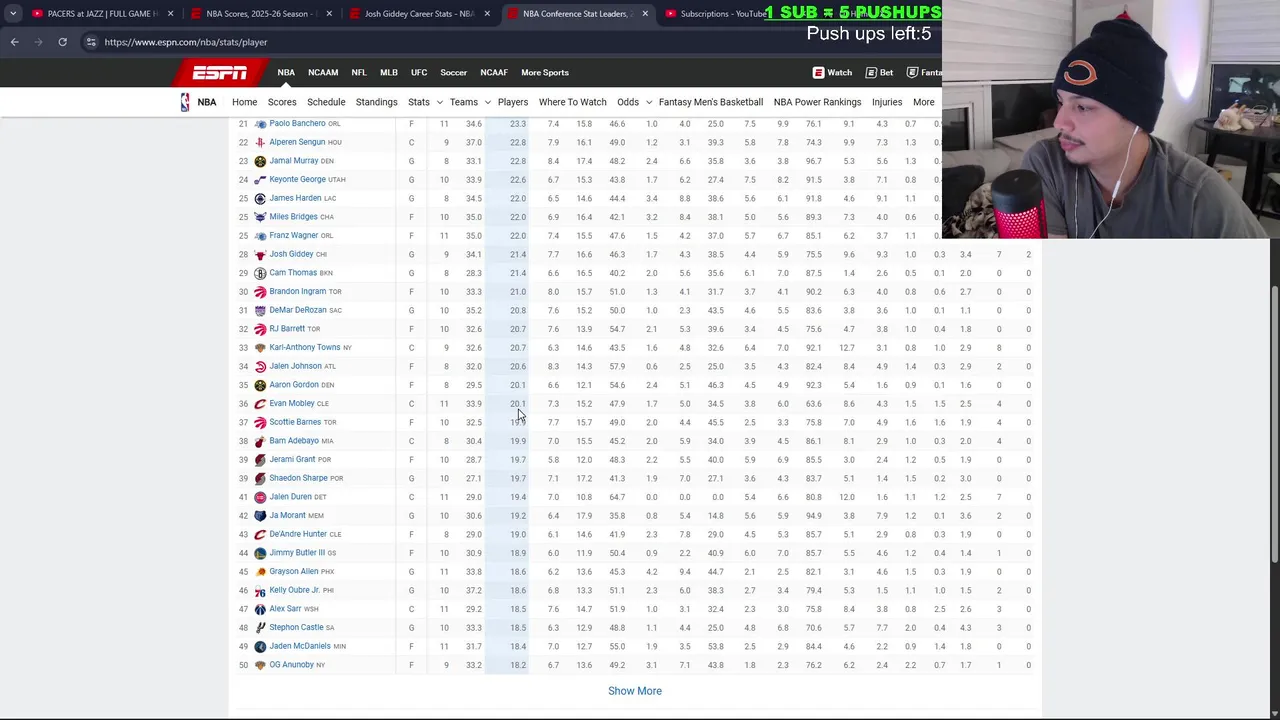Click the Heat logo beside Bam Adebayo
Screen dimensions: 1280x720
point(260,441)
